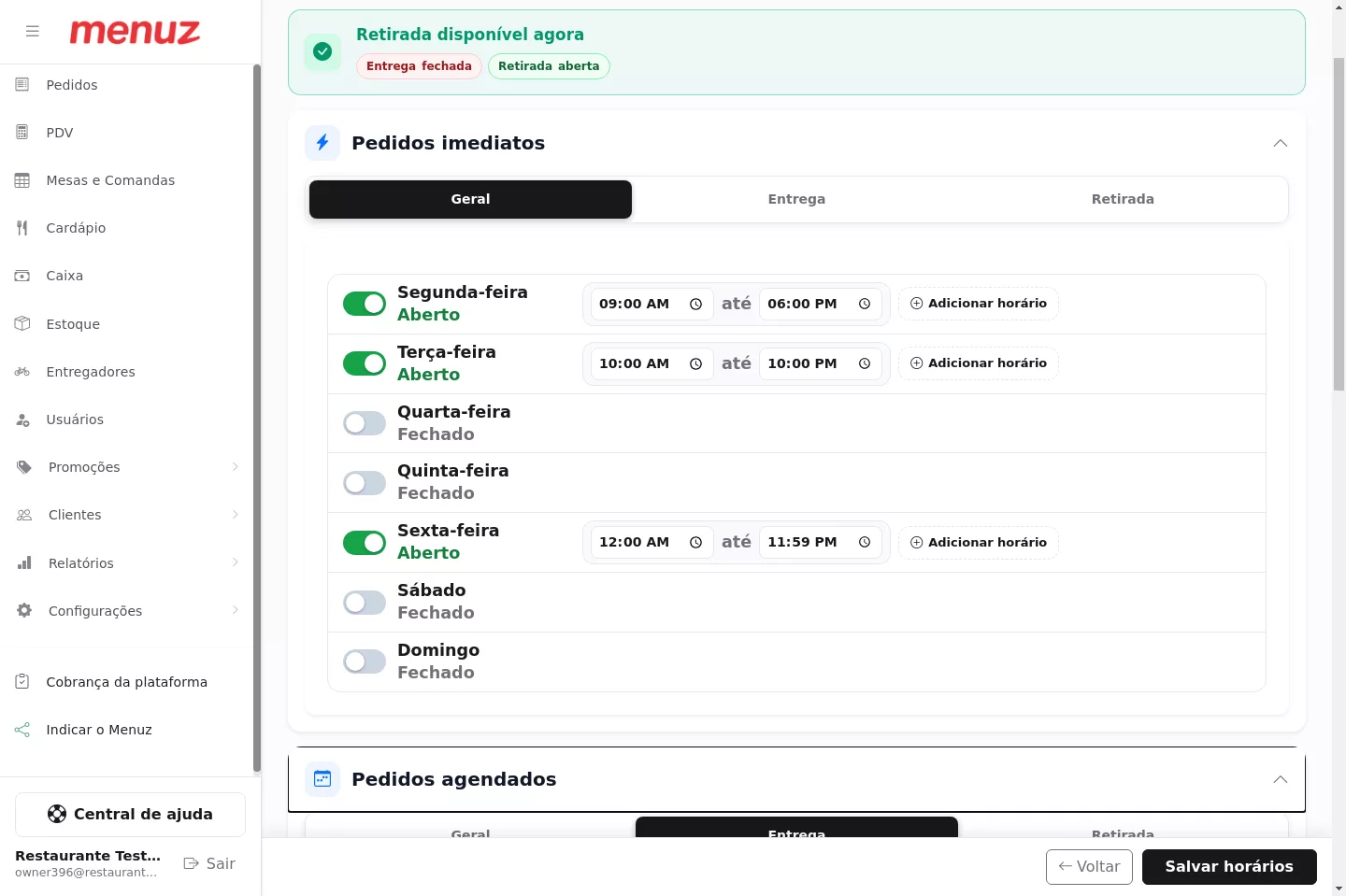Click the sidebar vertical scrollbar
Screen dimensions: 1346x896
(x=257, y=419)
